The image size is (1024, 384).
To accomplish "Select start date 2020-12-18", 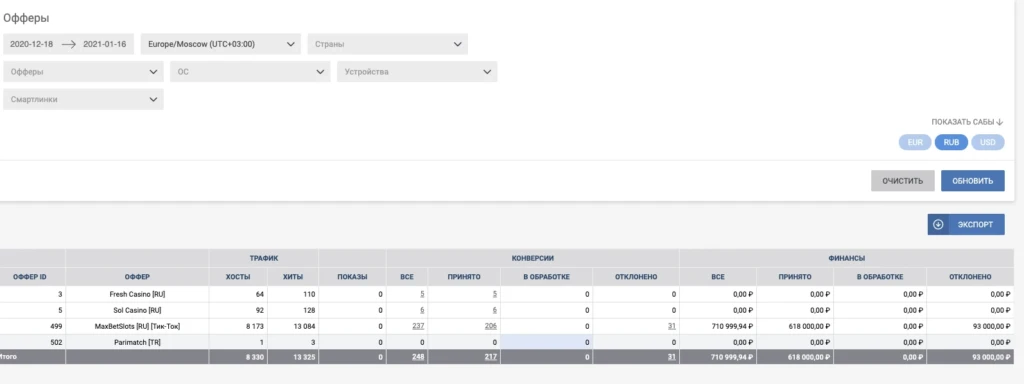I will coord(31,44).
